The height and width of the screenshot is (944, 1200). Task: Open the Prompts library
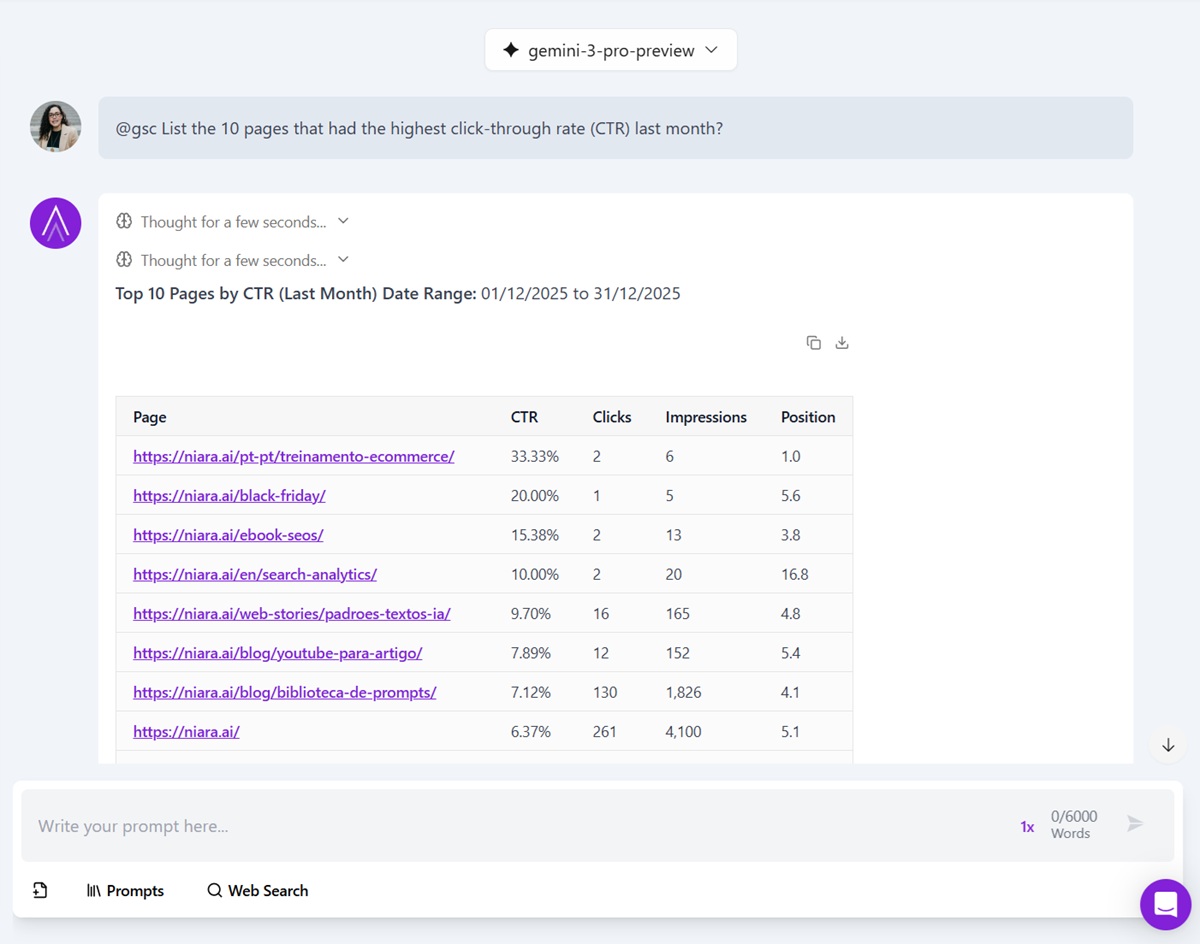pyautogui.click(x=125, y=890)
